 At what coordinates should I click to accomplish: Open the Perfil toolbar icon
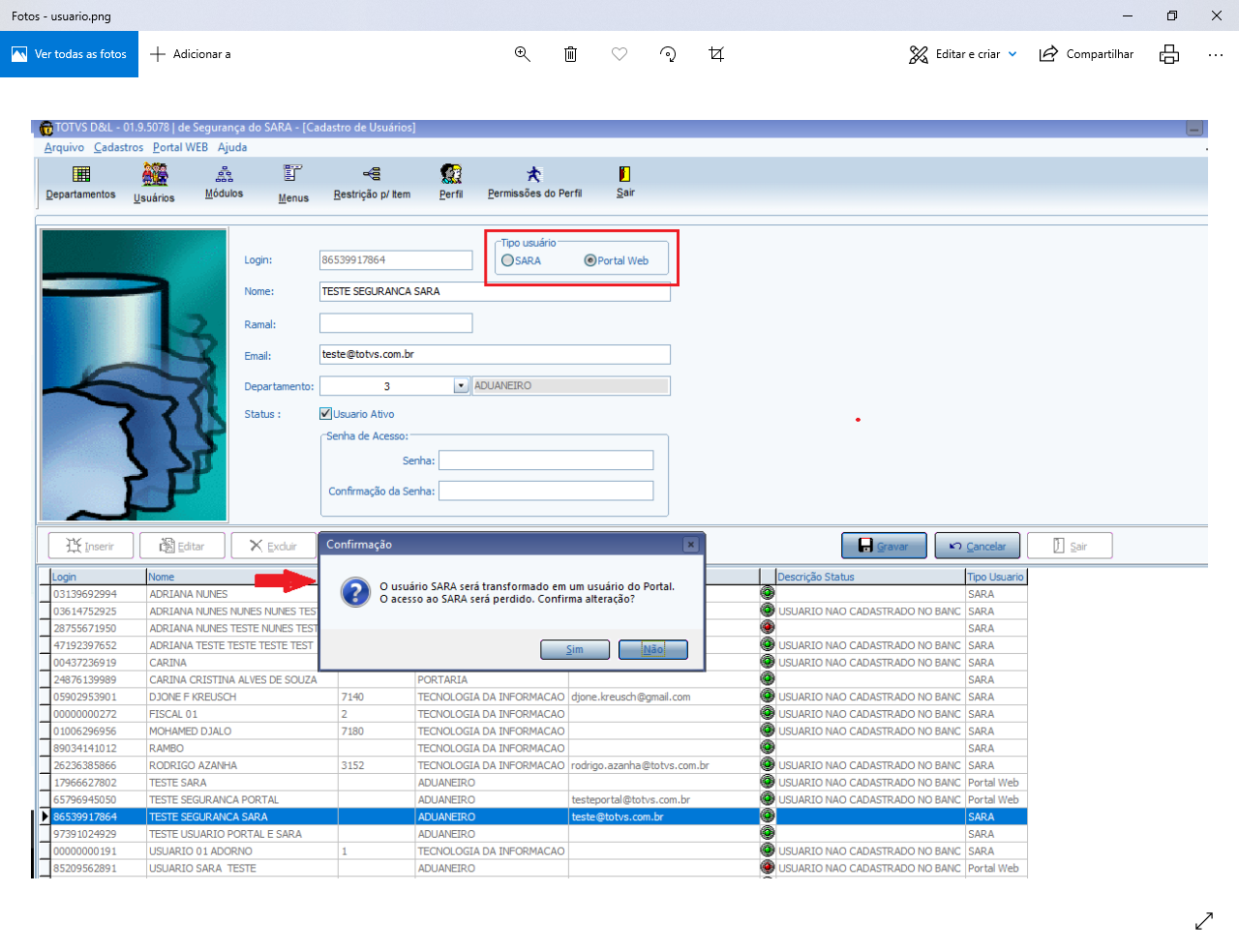451,182
